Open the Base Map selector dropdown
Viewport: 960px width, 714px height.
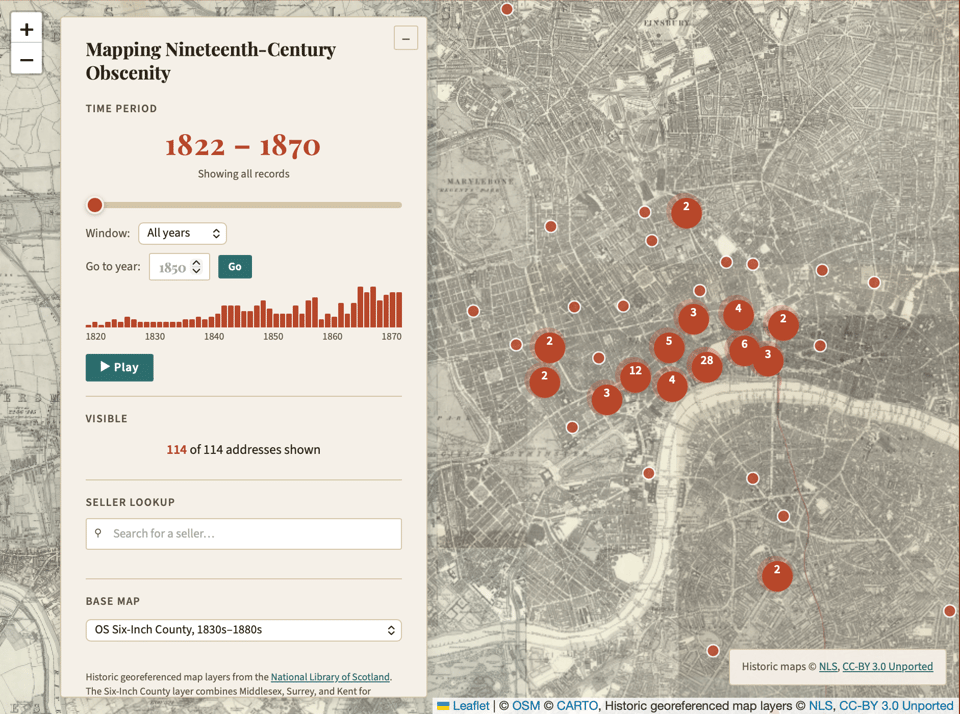[243, 630]
